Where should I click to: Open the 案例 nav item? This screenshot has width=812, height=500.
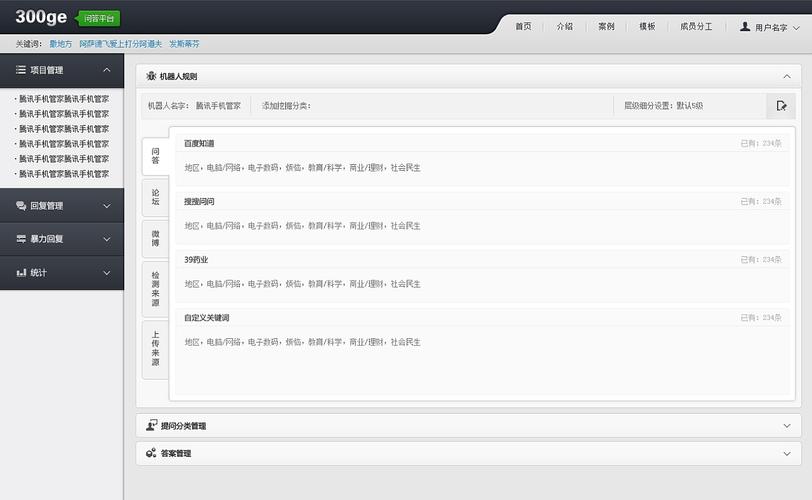pos(606,26)
